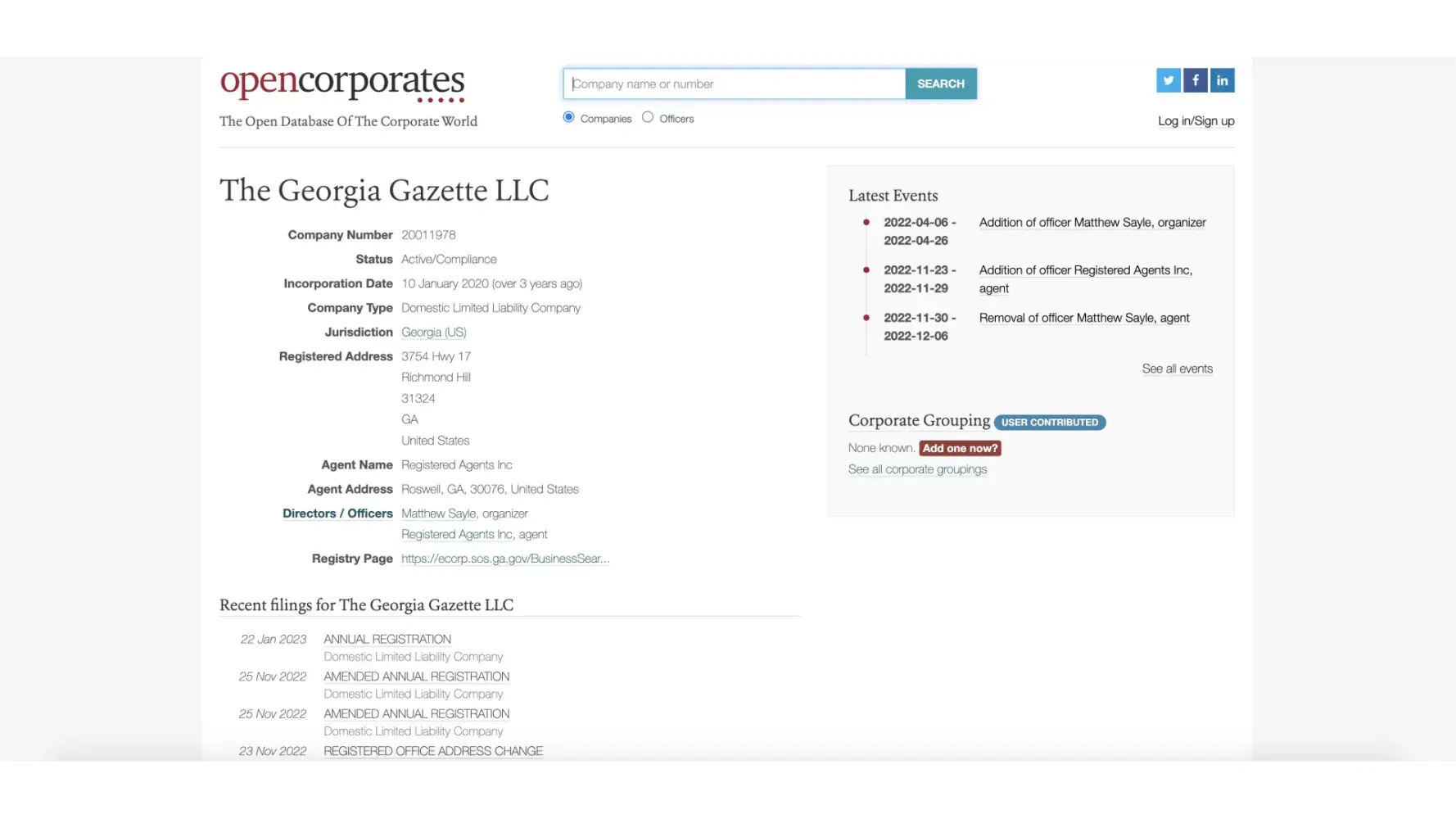Viewport: 1456px width, 819px height.
Task: Click the SEARCH button
Action: coord(941,84)
